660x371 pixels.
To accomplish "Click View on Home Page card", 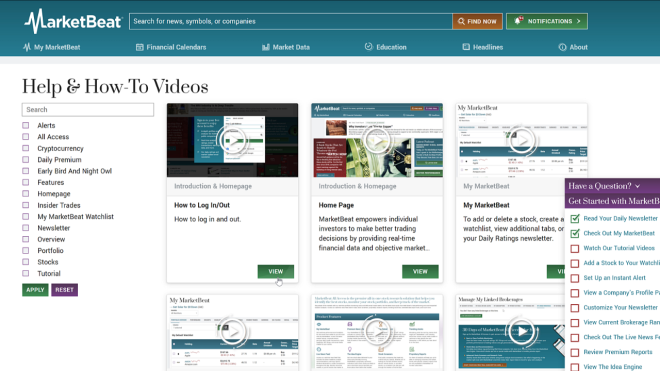I will coord(420,272).
